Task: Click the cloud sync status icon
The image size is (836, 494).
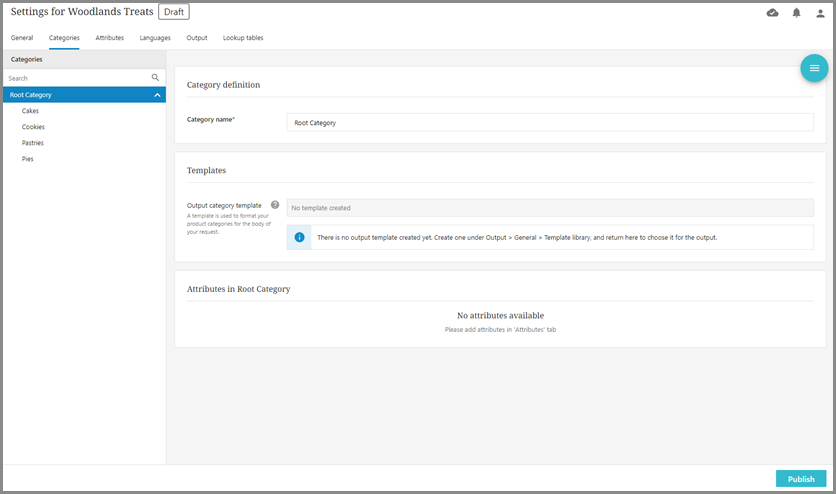Action: click(772, 13)
